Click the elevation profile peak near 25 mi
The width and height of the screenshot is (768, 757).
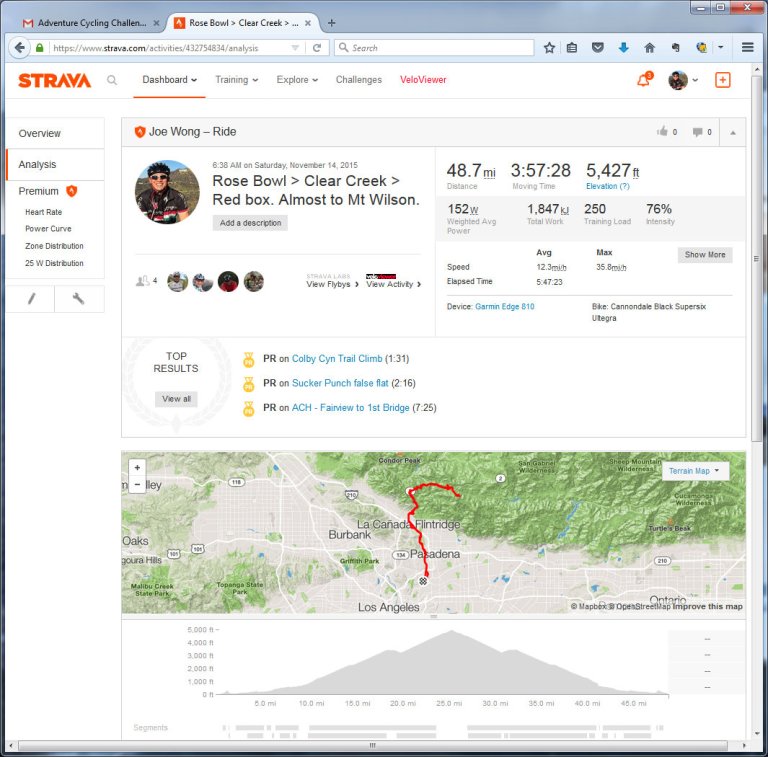pos(452,632)
